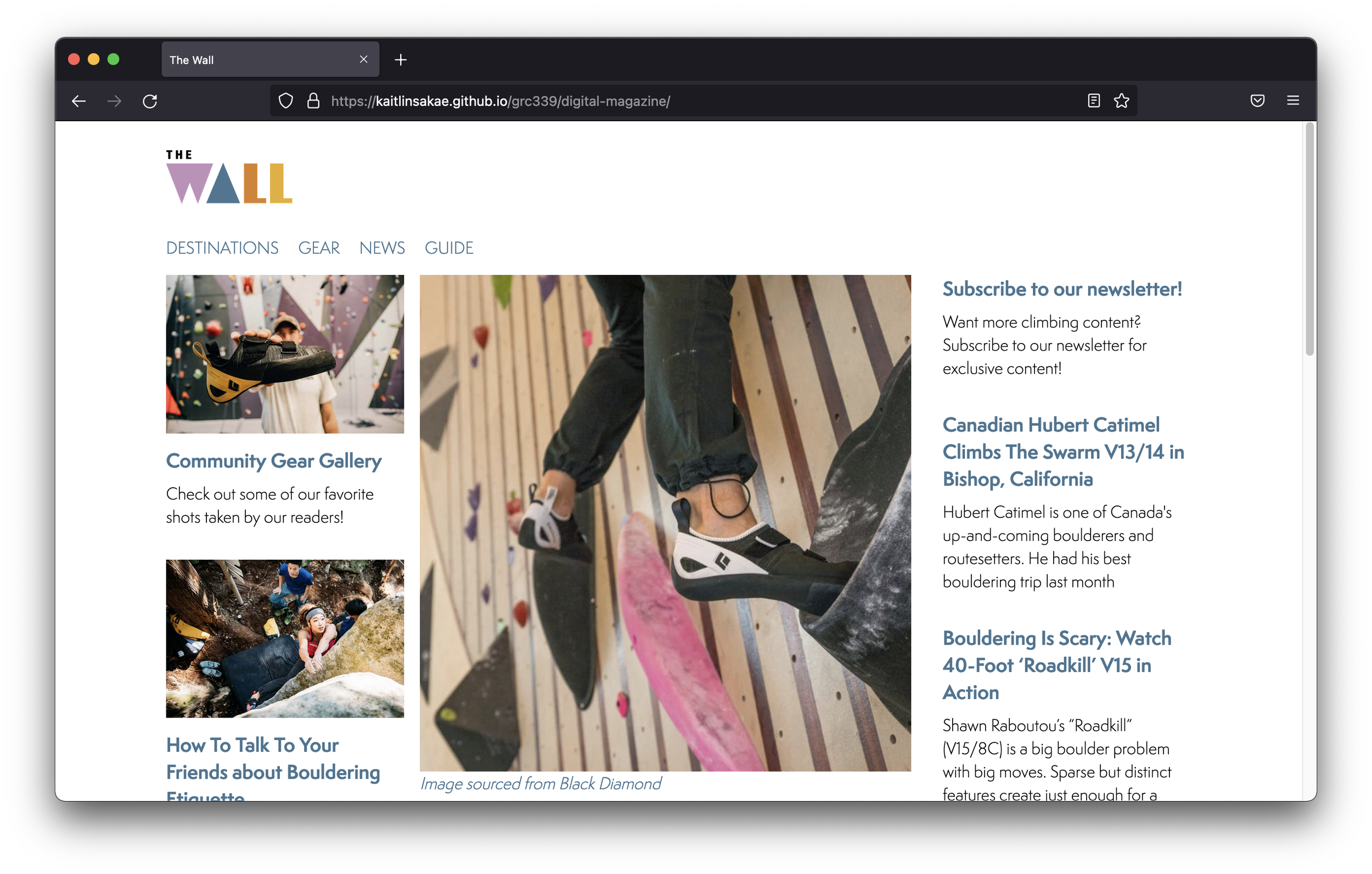Open the tracking protection shield

[x=285, y=101]
